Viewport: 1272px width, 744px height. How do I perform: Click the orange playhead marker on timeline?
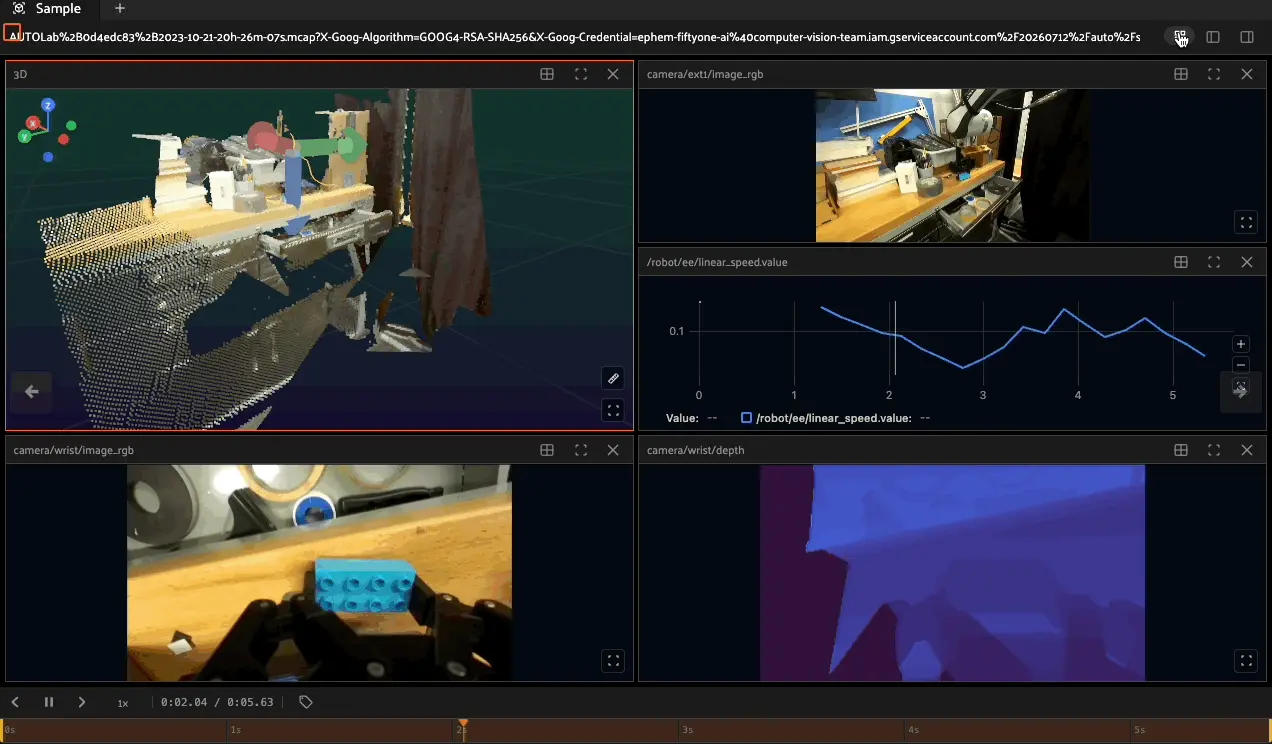pyautogui.click(x=463, y=724)
